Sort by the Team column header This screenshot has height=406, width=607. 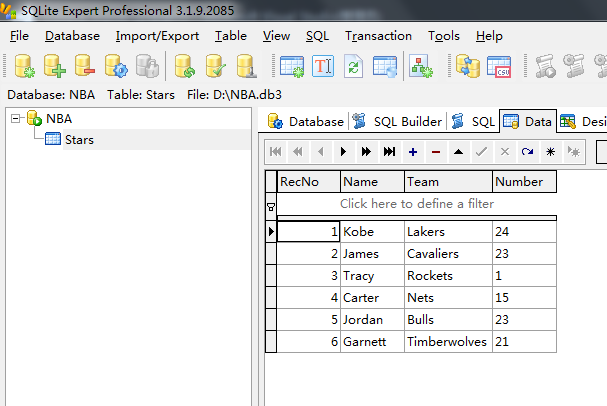click(448, 182)
